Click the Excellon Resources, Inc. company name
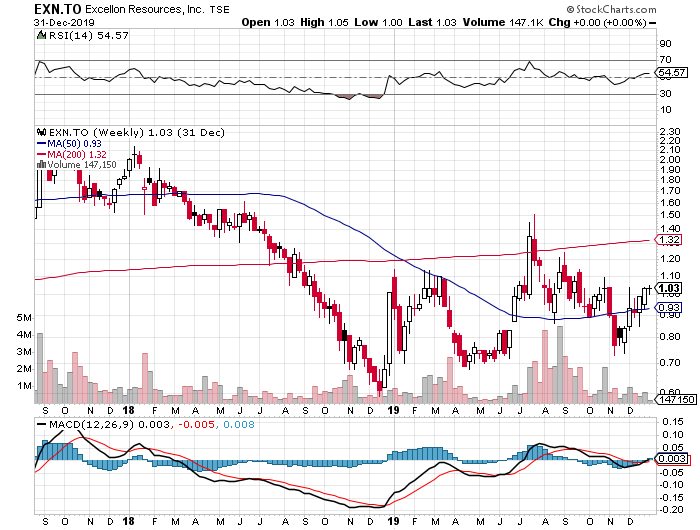700x530 pixels. 145,9
